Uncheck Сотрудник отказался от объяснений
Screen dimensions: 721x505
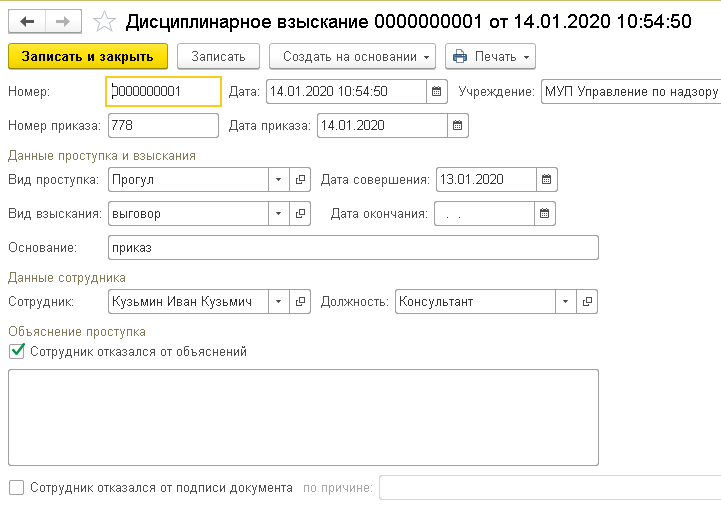(x=16, y=351)
